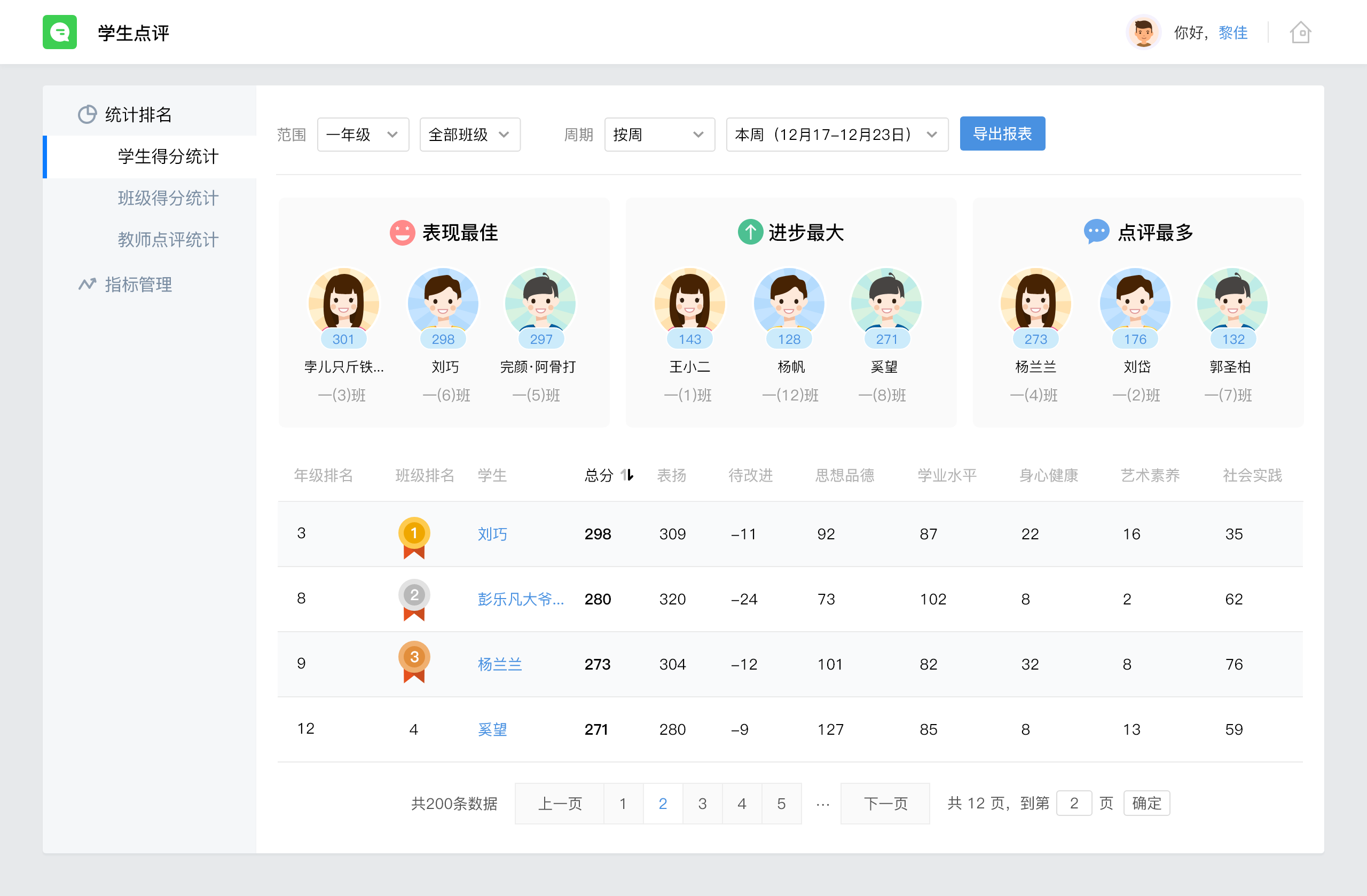This screenshot has height=896, width=1367.
Task: Open the 一年级 grade dropdown
Action: [363, 134]
